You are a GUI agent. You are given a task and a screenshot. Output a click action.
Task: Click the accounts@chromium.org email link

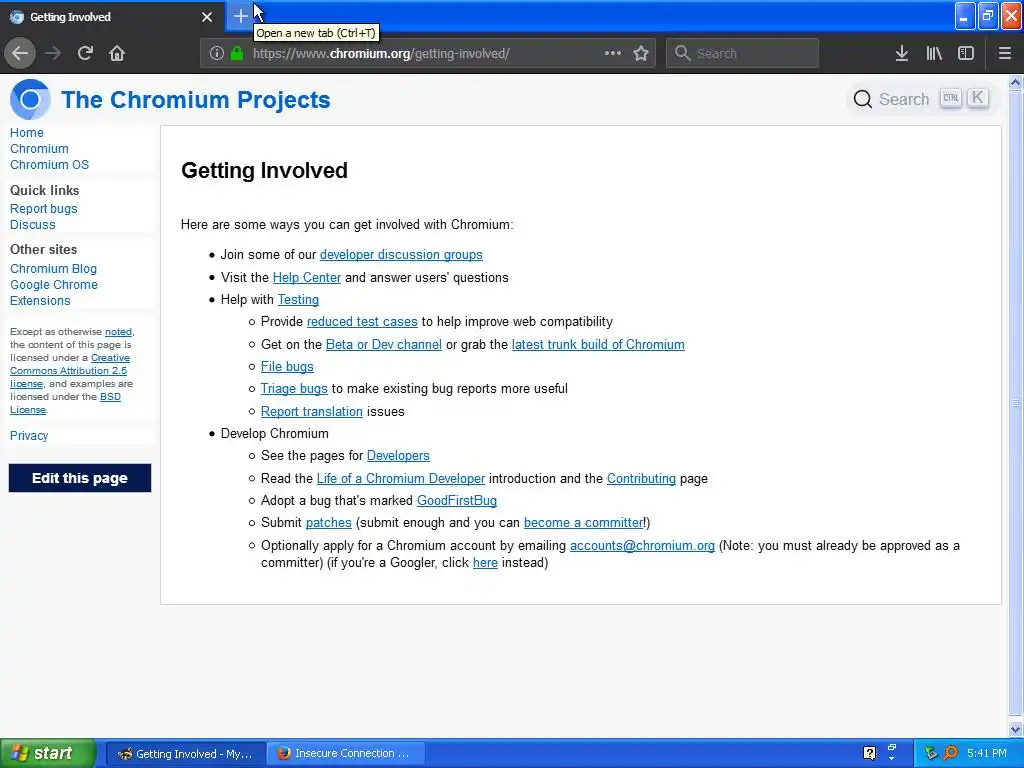[x=642, y=546]
